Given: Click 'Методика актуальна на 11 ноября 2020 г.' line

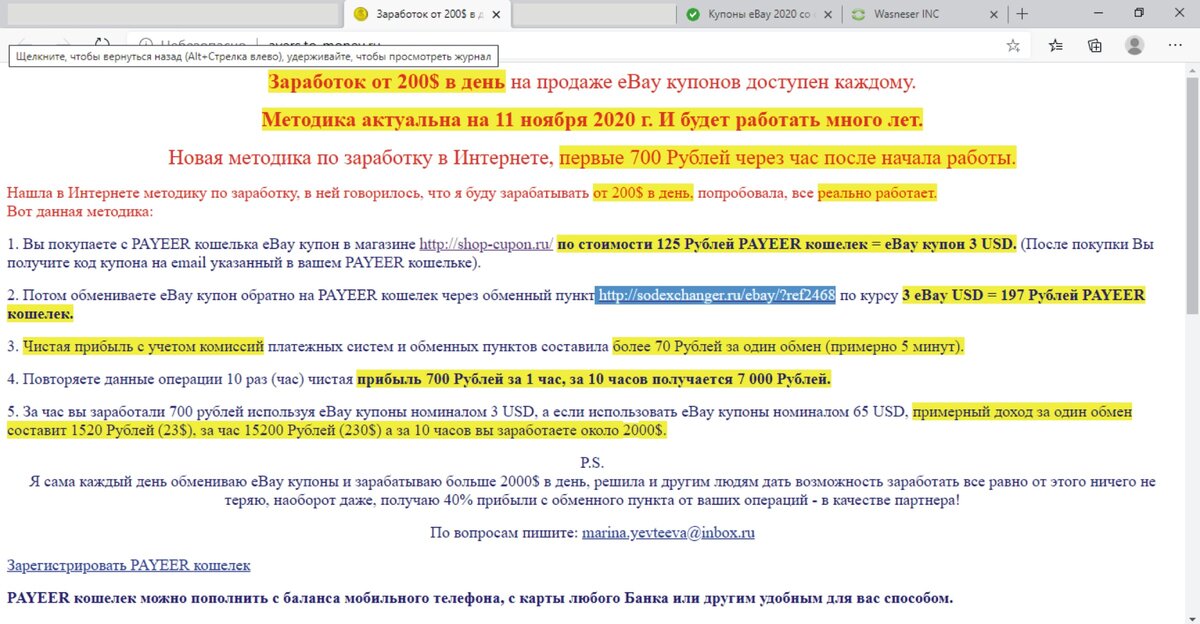Looking at the screenshot, I should point(457,120).
